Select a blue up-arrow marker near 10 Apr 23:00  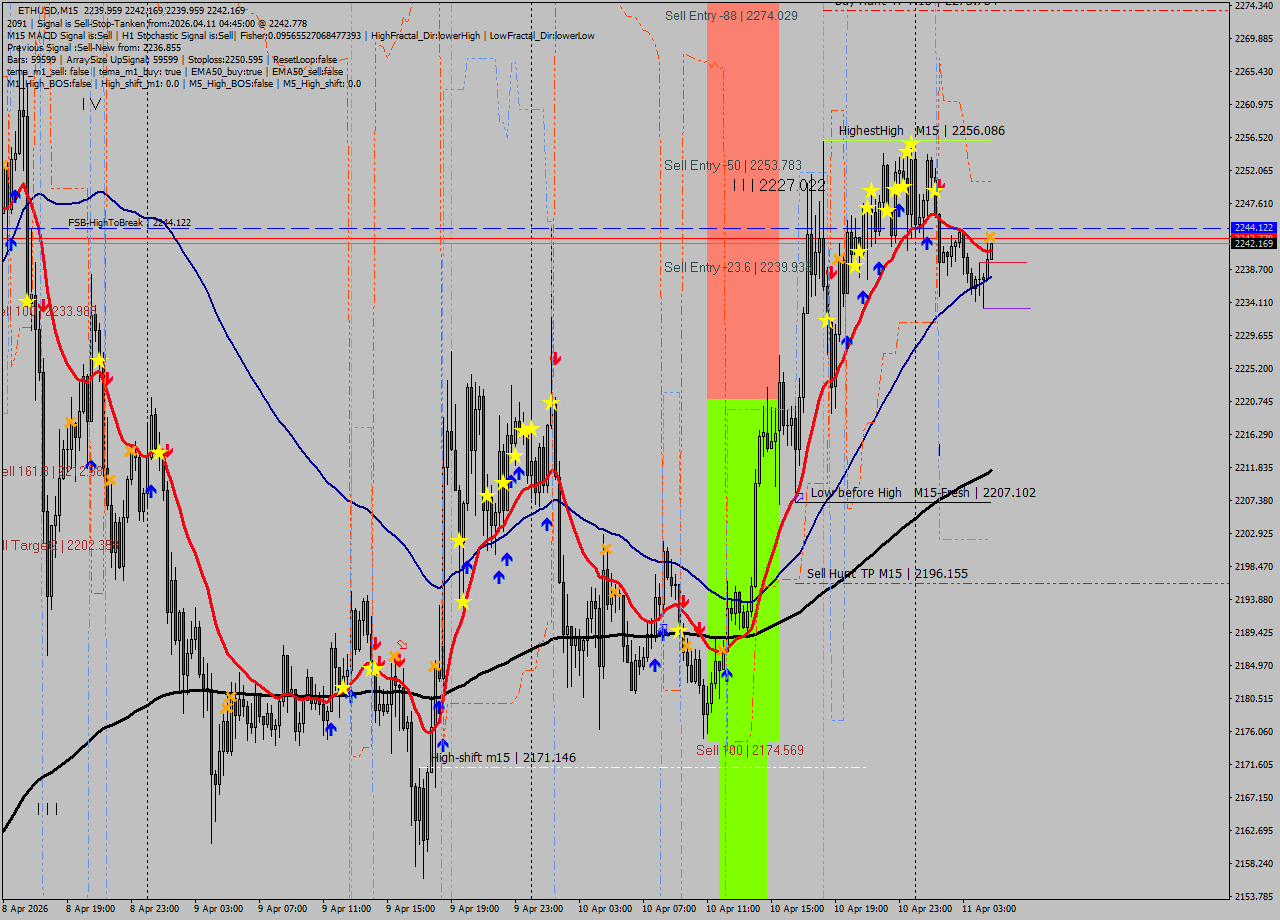click(925, 241)
